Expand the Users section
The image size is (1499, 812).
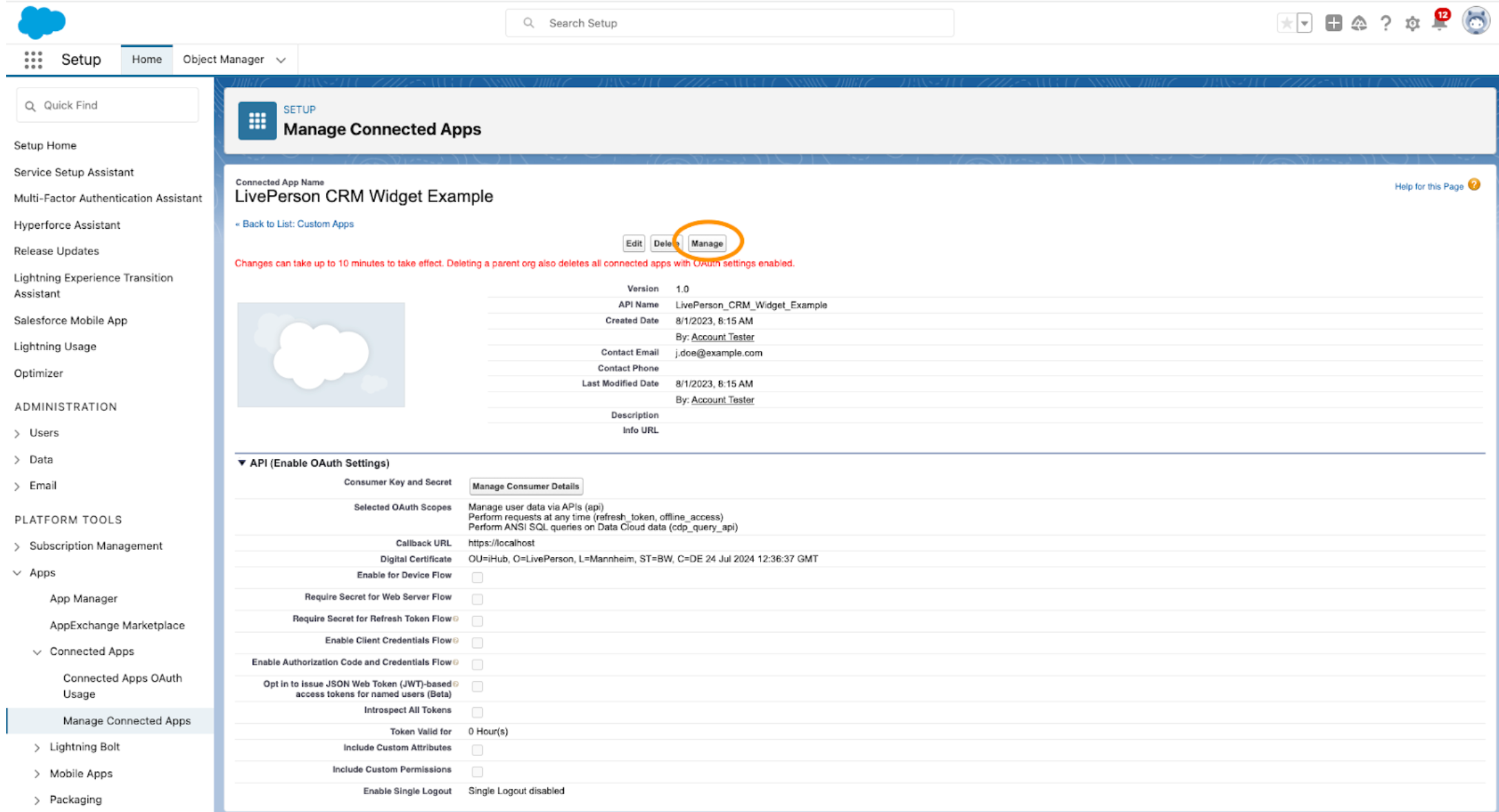17,434
